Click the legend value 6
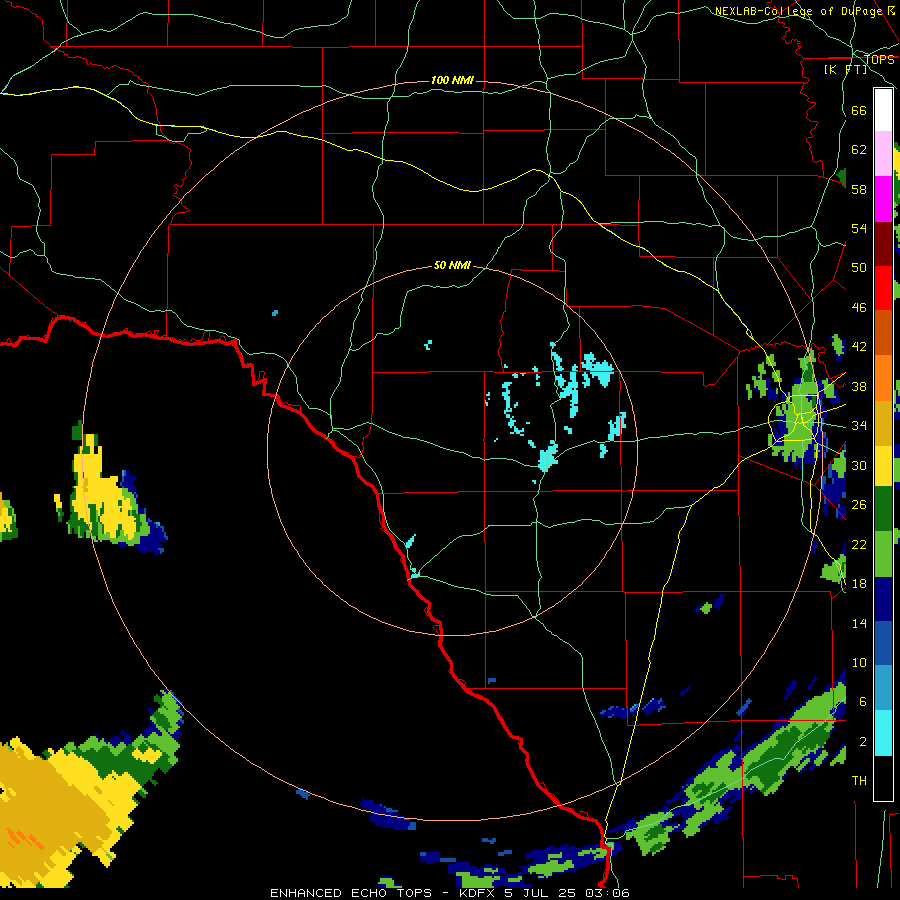 (862, 702)
